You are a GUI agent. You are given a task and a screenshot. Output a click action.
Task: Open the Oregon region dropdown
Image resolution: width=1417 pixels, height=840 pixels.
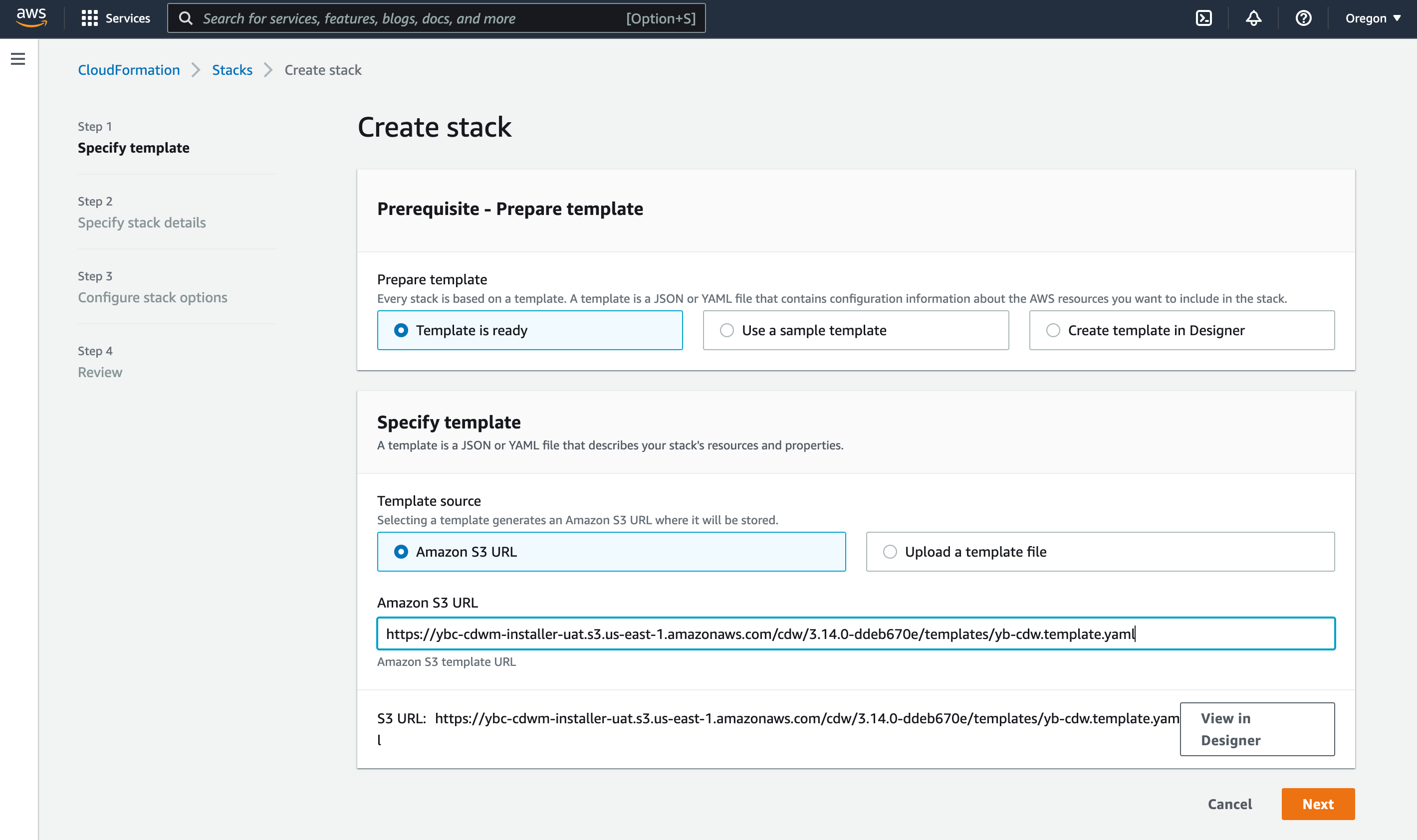(x=1373, y=18)
